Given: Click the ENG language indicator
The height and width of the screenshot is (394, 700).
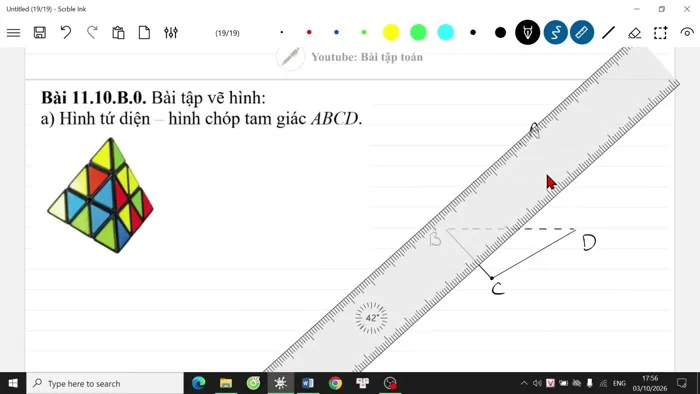Looking at the screenshot, I should pos(619,383).
